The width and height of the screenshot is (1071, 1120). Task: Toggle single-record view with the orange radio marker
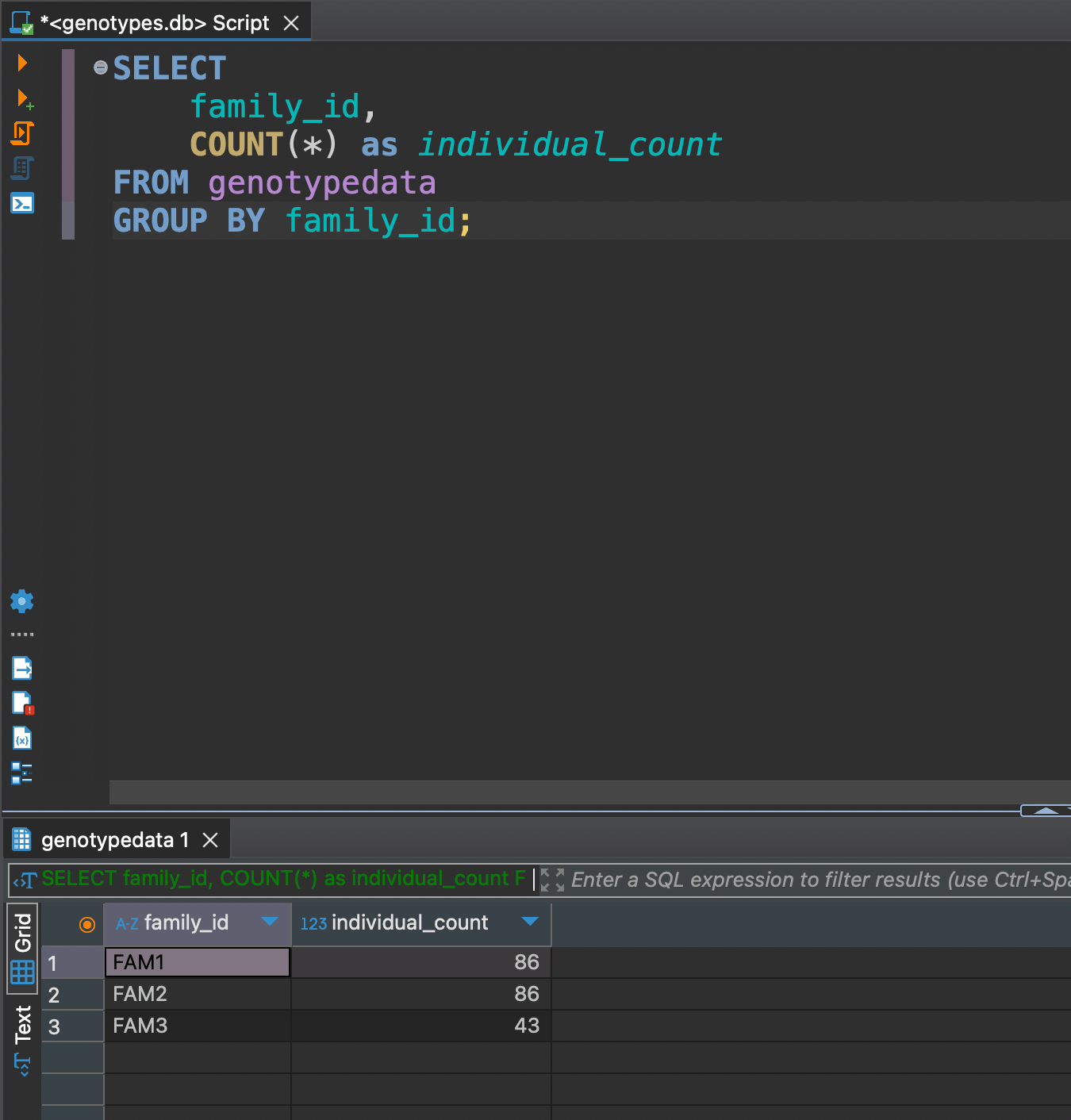[x=86, y=923]
